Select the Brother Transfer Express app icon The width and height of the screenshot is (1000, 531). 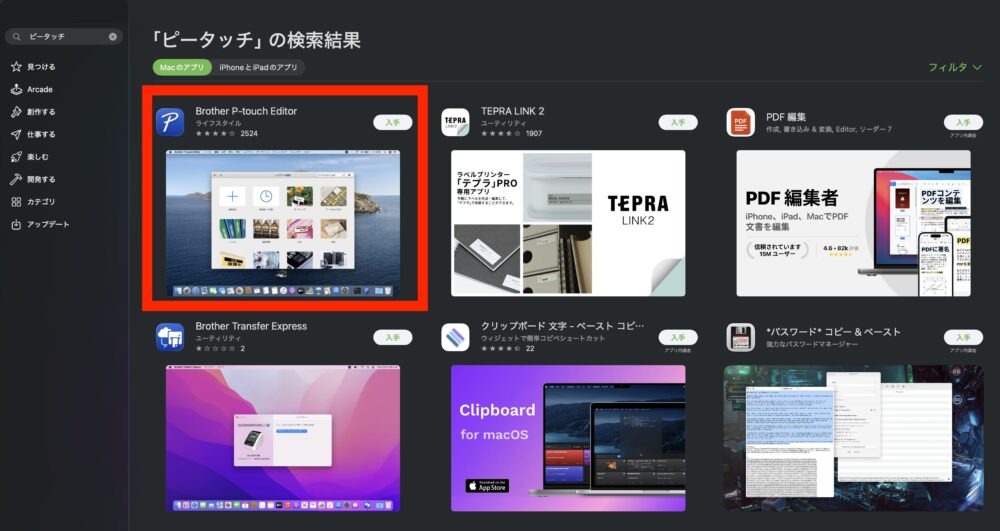pos(169,337)
